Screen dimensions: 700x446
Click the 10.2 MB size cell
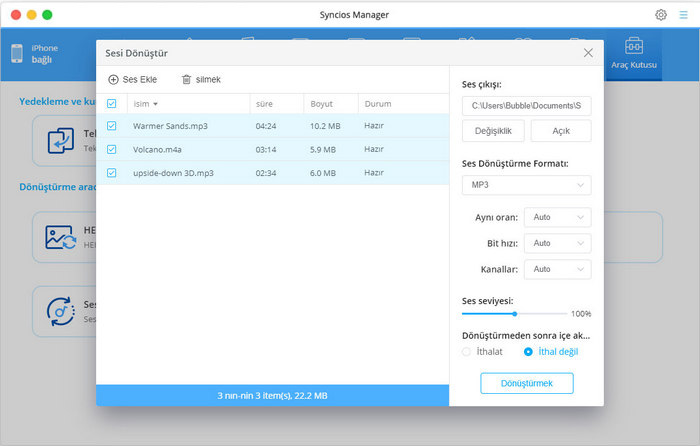(325, 126)
